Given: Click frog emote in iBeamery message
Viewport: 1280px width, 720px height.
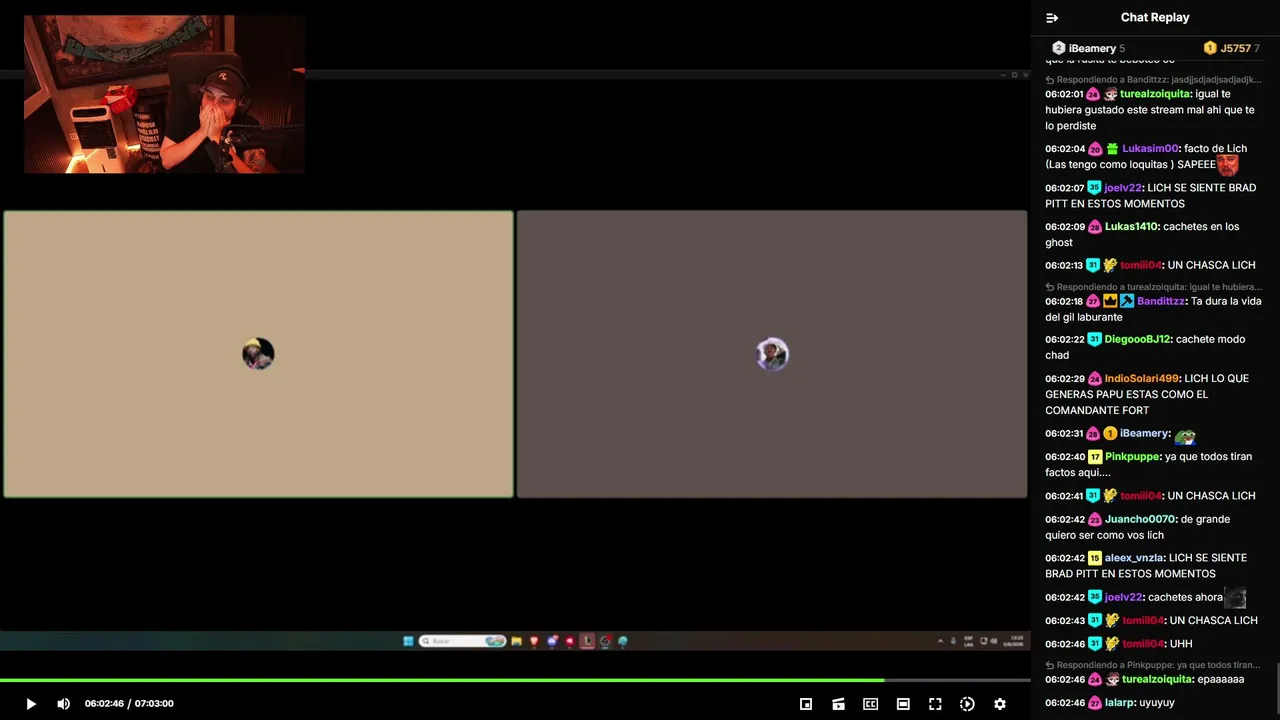Looking at the screenshot, I should click(x=1185, y=436).
